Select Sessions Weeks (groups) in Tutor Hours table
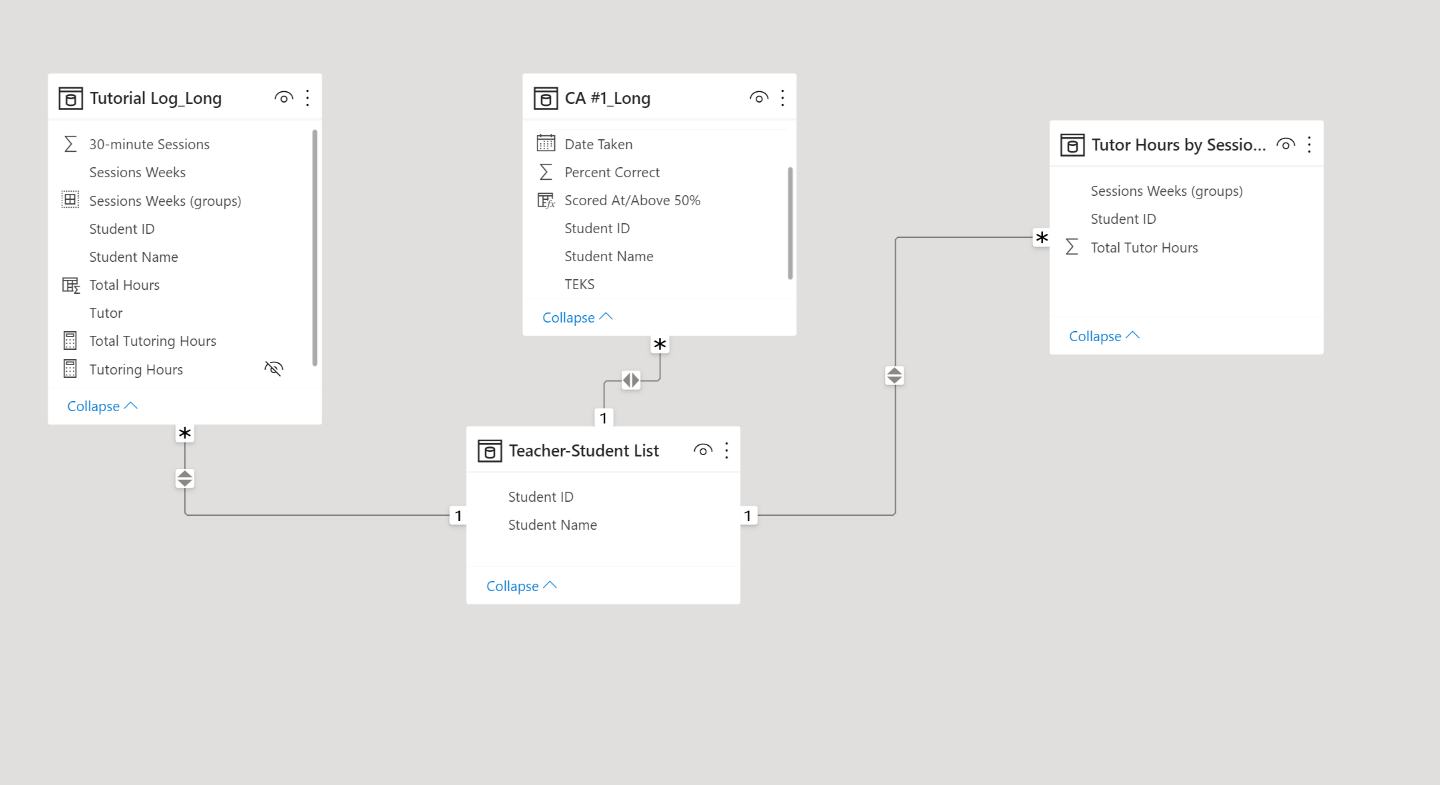 [1167, 191]
